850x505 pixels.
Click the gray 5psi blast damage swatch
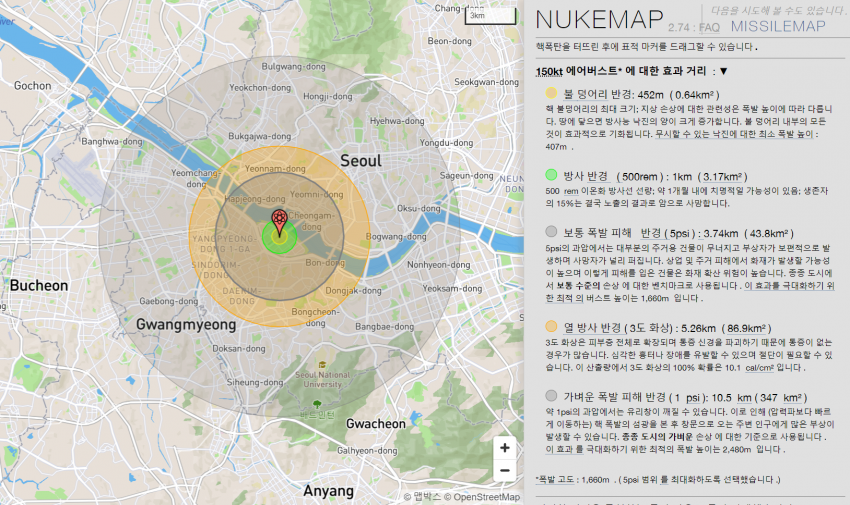pyautogui.click(x=551, y=231)
